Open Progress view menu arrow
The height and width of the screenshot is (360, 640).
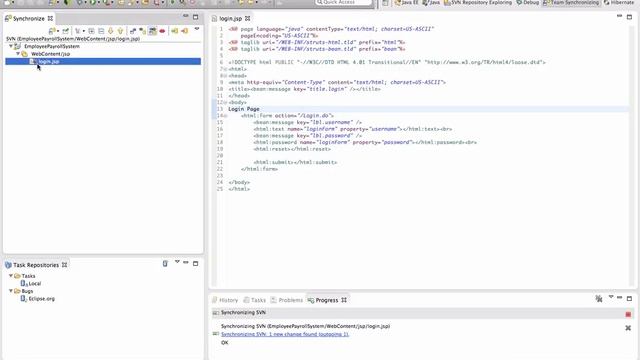pos(611,297)
